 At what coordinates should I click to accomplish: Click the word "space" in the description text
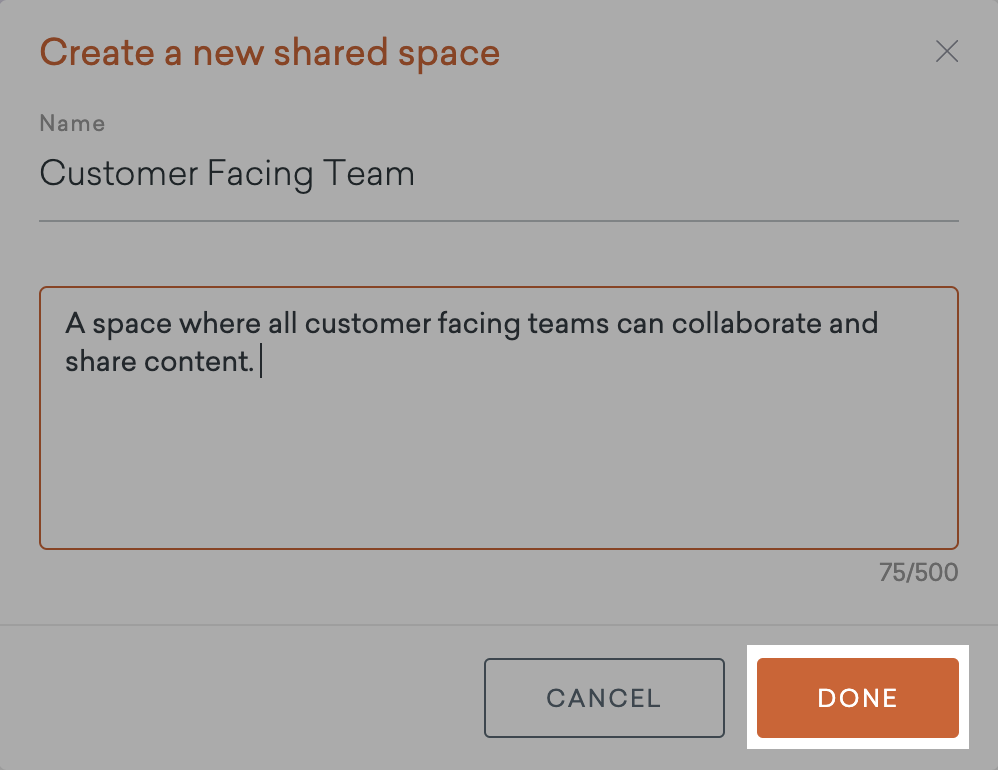tap(126, 324)
